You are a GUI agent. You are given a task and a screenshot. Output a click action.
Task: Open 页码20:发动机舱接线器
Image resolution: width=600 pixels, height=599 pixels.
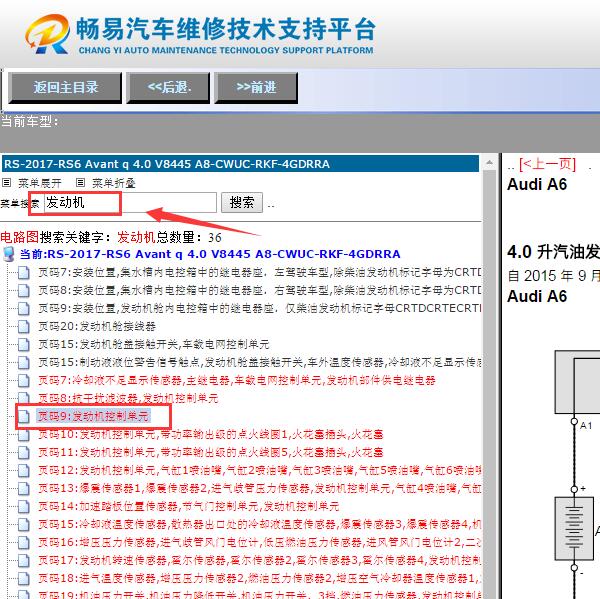pos(97,326)
